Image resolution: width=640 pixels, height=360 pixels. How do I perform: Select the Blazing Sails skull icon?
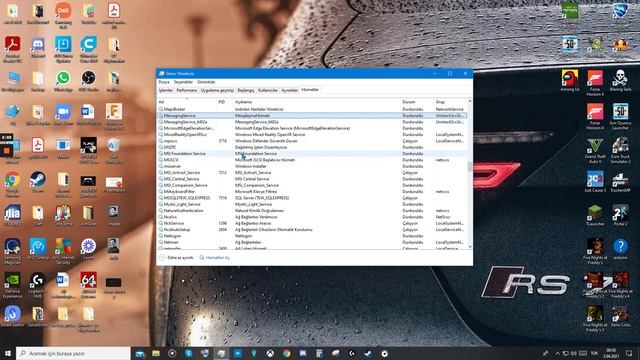coord(620,80)
